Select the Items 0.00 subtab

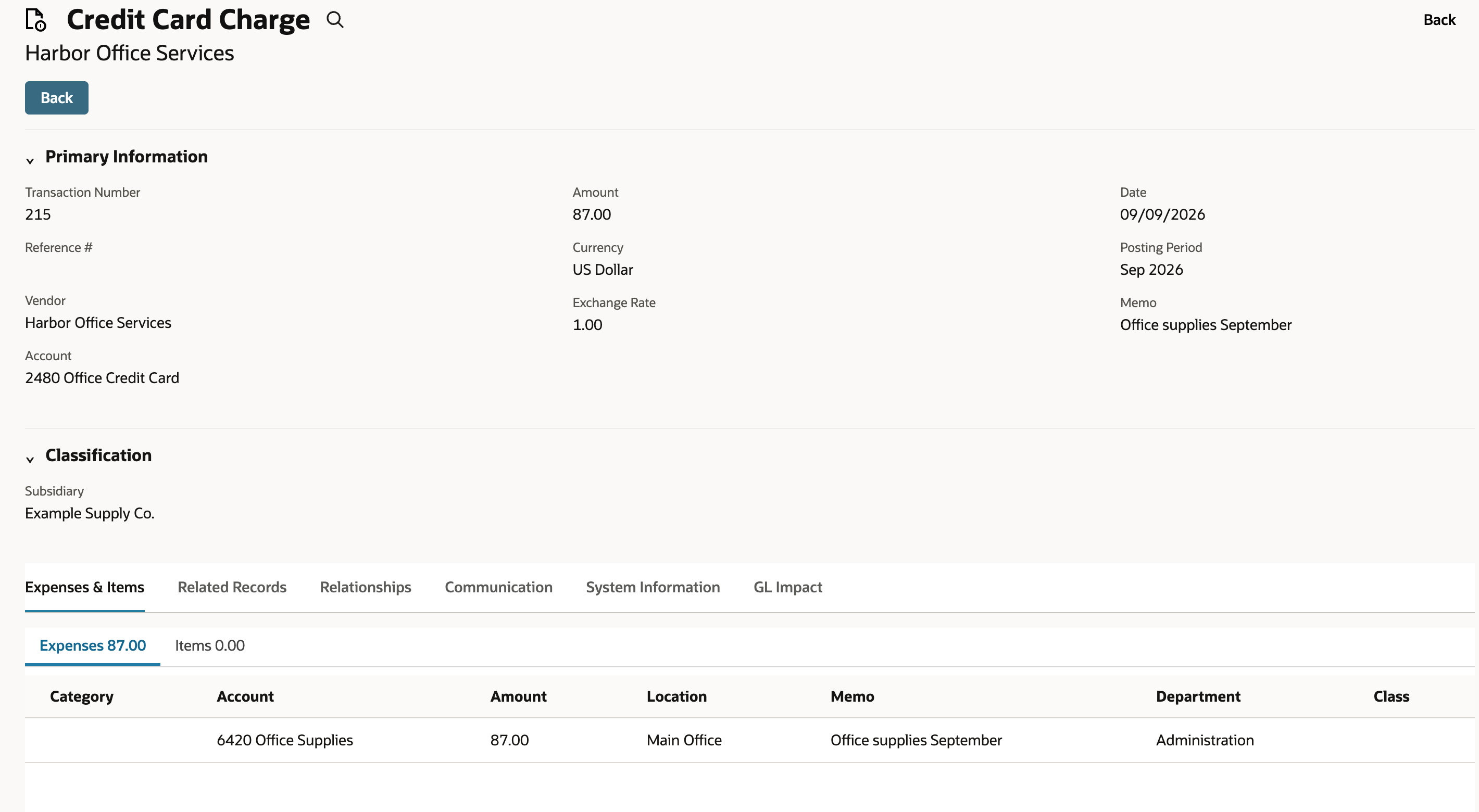tap(209, 645)
